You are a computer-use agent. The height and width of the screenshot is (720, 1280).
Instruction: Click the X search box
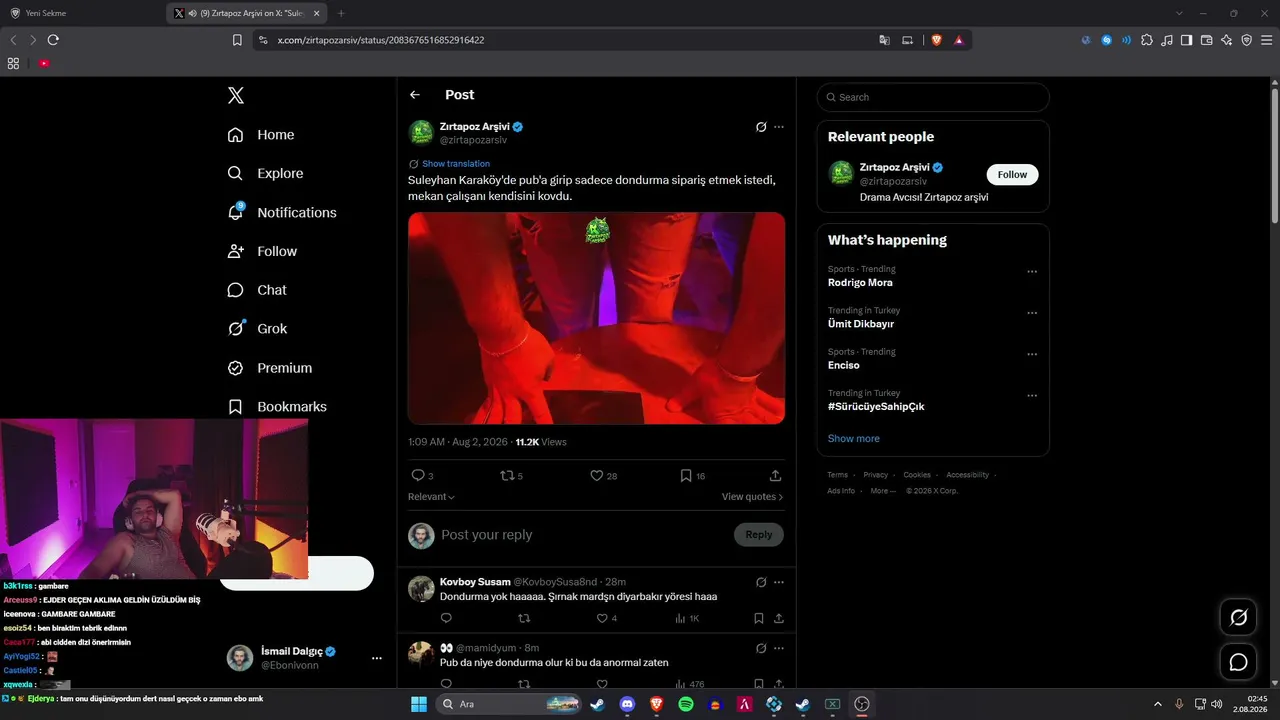[933, 97]
